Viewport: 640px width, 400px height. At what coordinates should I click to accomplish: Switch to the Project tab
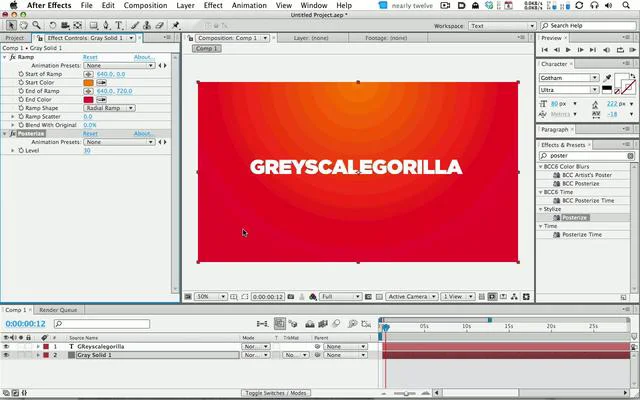point(15,38)
